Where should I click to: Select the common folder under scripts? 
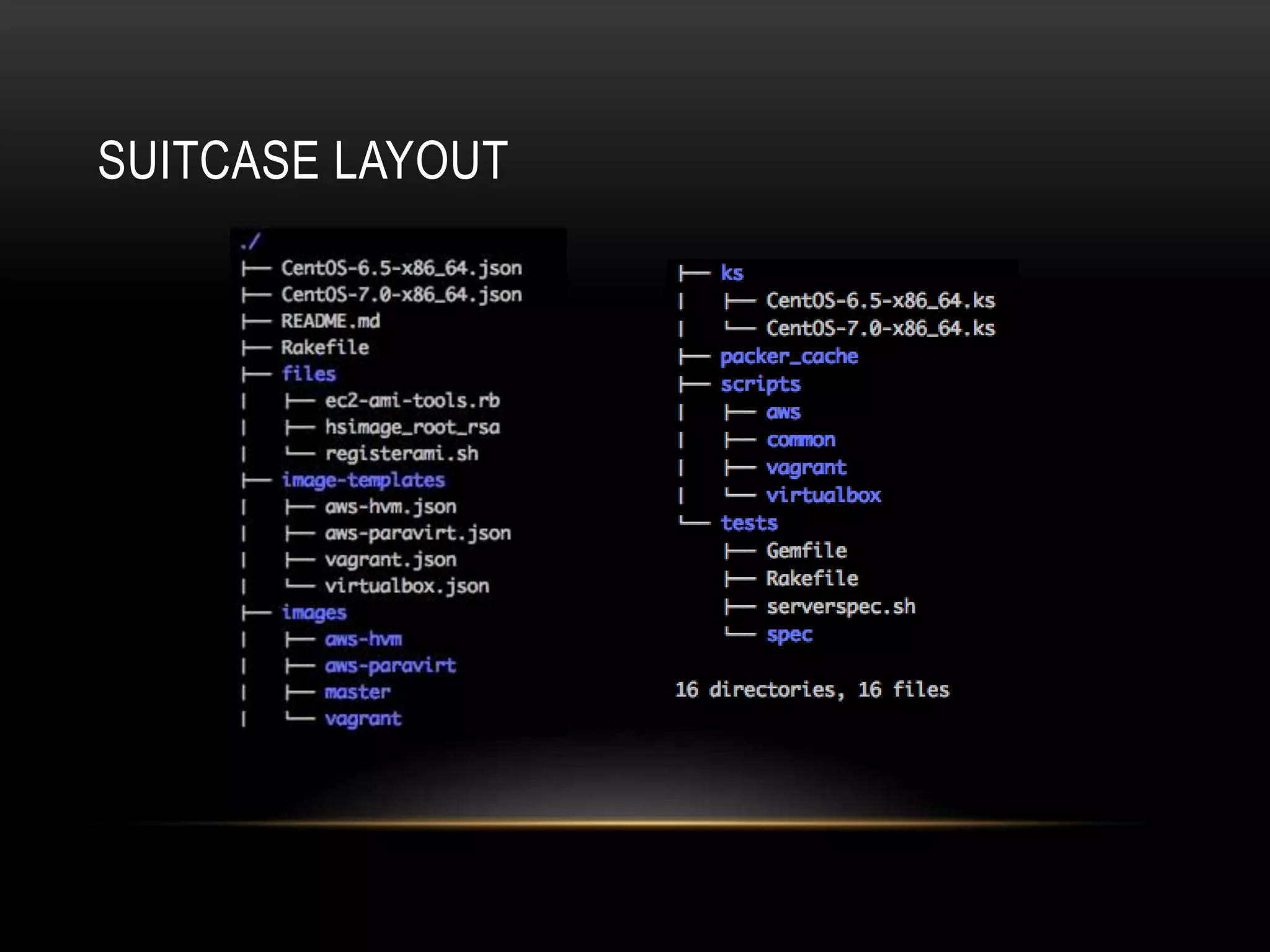pos(801,441)
